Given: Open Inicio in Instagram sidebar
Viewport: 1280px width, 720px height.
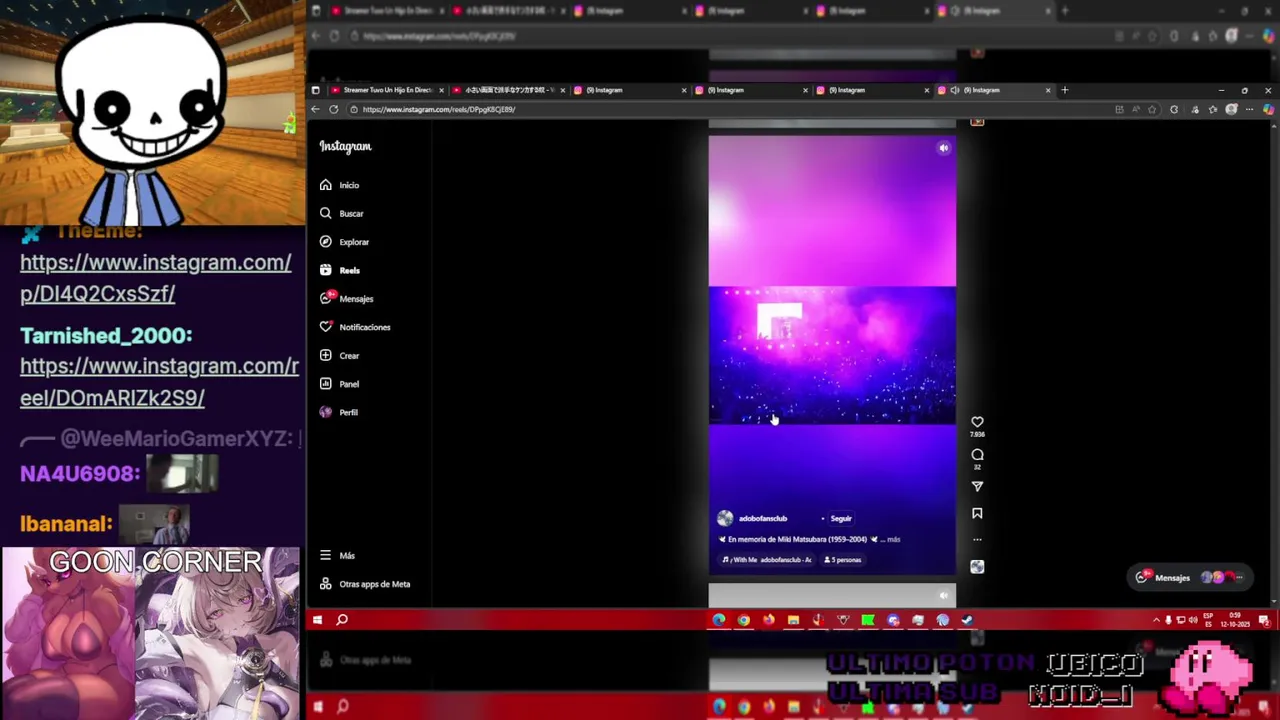Looking at the screenshot, I should click(340, 185).
